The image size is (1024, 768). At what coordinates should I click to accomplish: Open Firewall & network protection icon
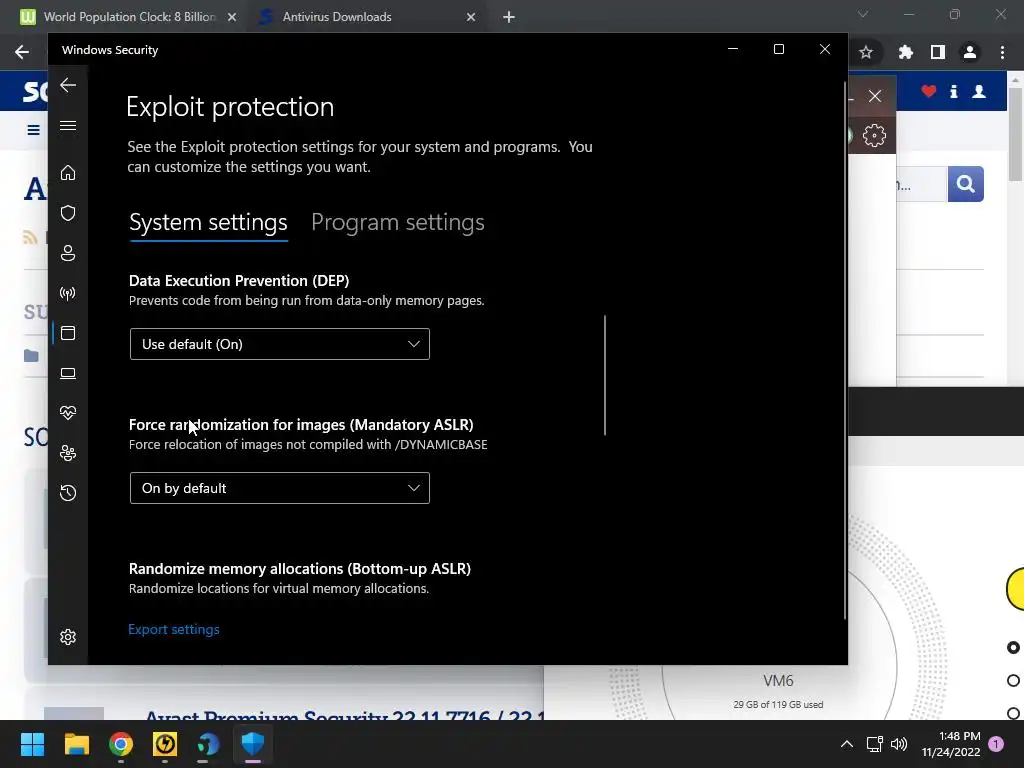[x=68, y=293]
